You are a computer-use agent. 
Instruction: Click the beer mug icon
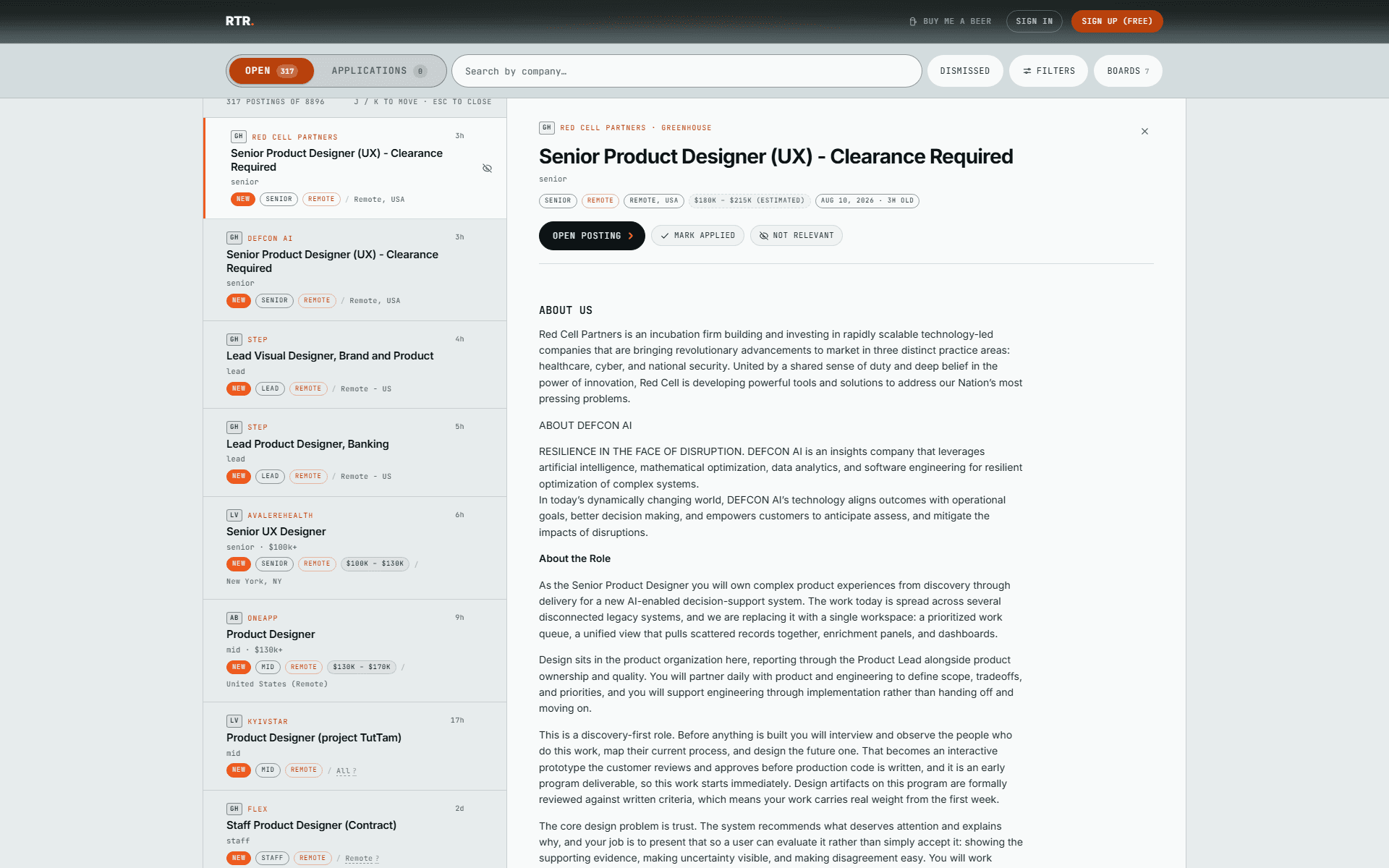point(913,22)
